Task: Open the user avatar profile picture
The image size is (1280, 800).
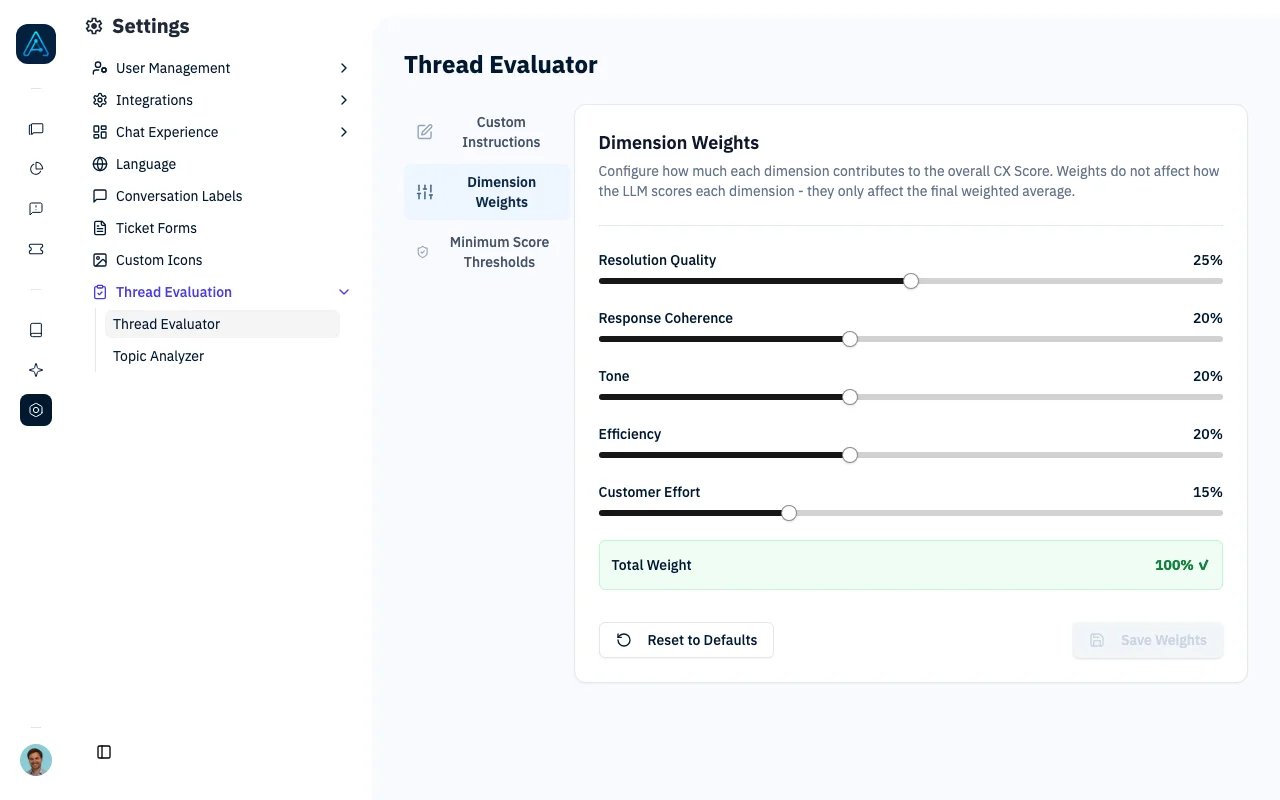Action: 36,760
